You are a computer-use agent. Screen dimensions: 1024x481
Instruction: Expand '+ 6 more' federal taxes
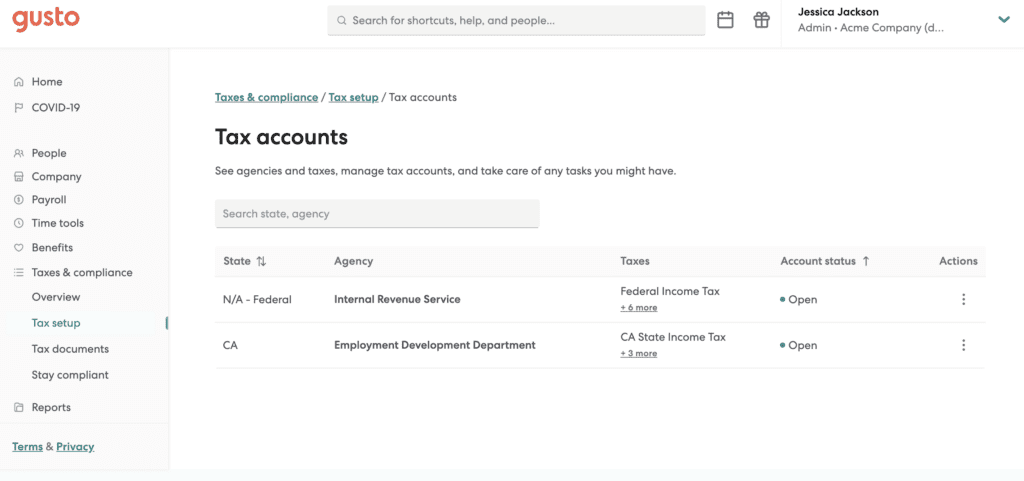pos(639,308)
